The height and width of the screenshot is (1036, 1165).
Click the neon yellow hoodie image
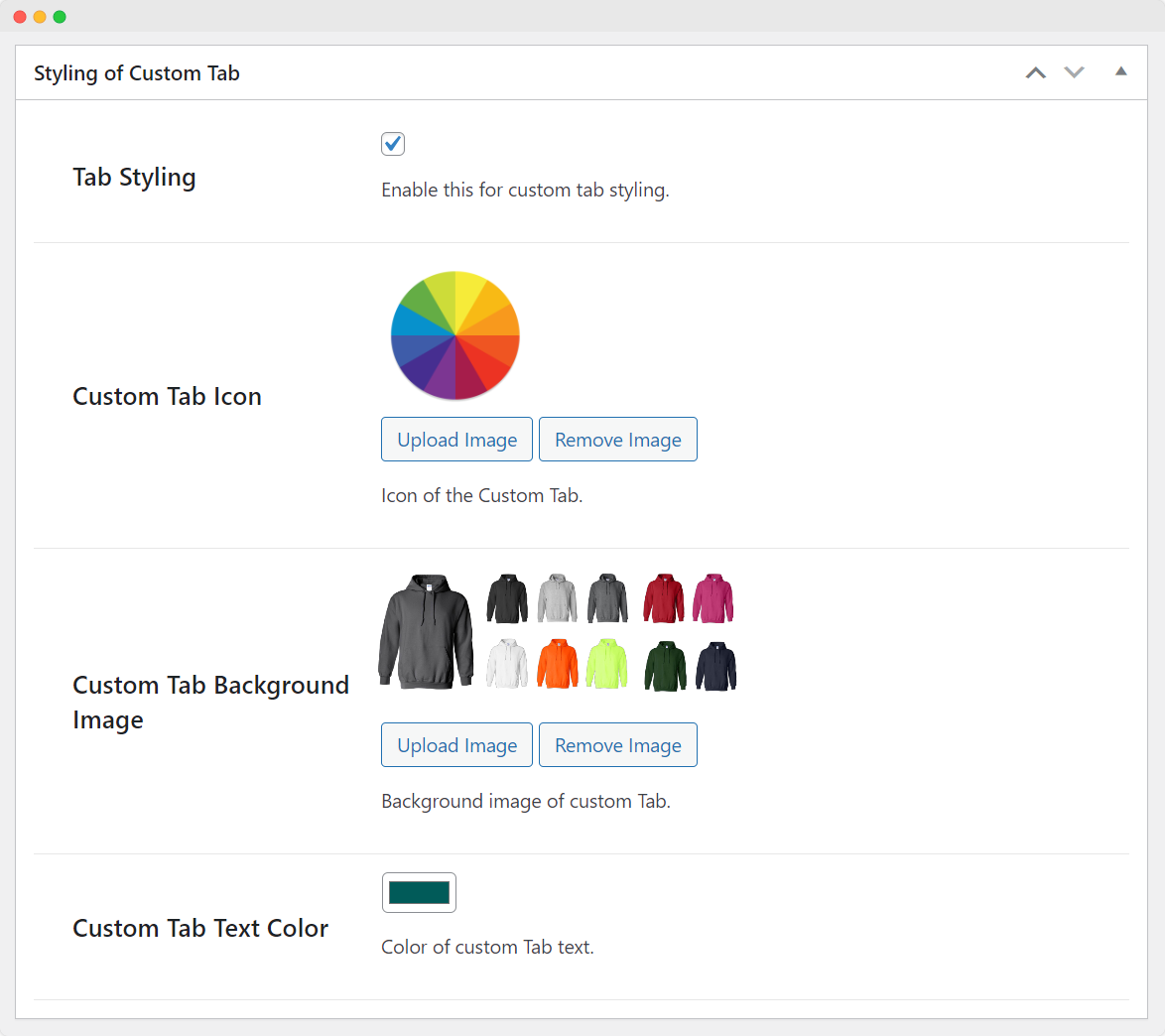[x=606, y=664]
